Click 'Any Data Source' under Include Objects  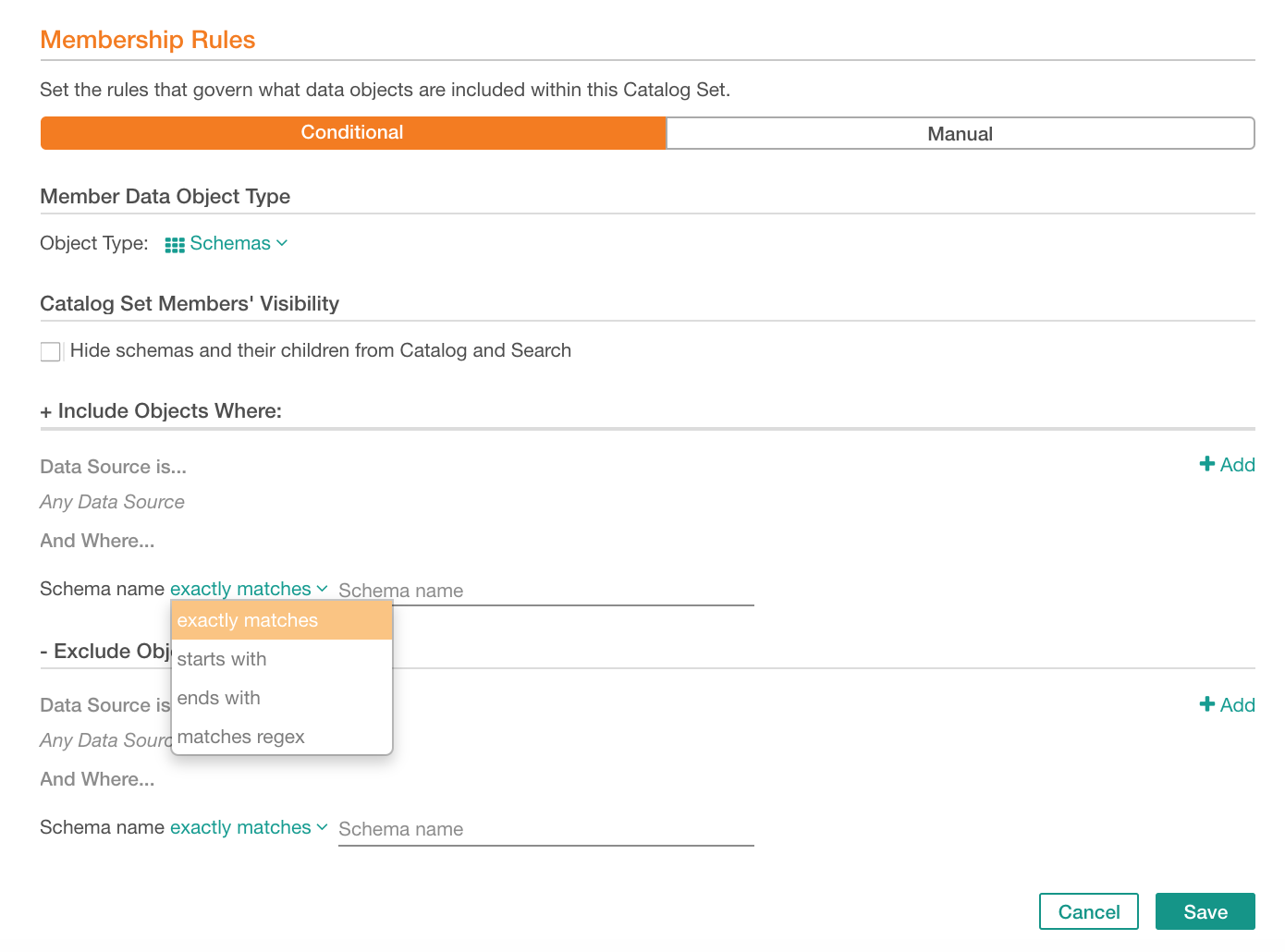pyautogui.click(x=112, y=502)
